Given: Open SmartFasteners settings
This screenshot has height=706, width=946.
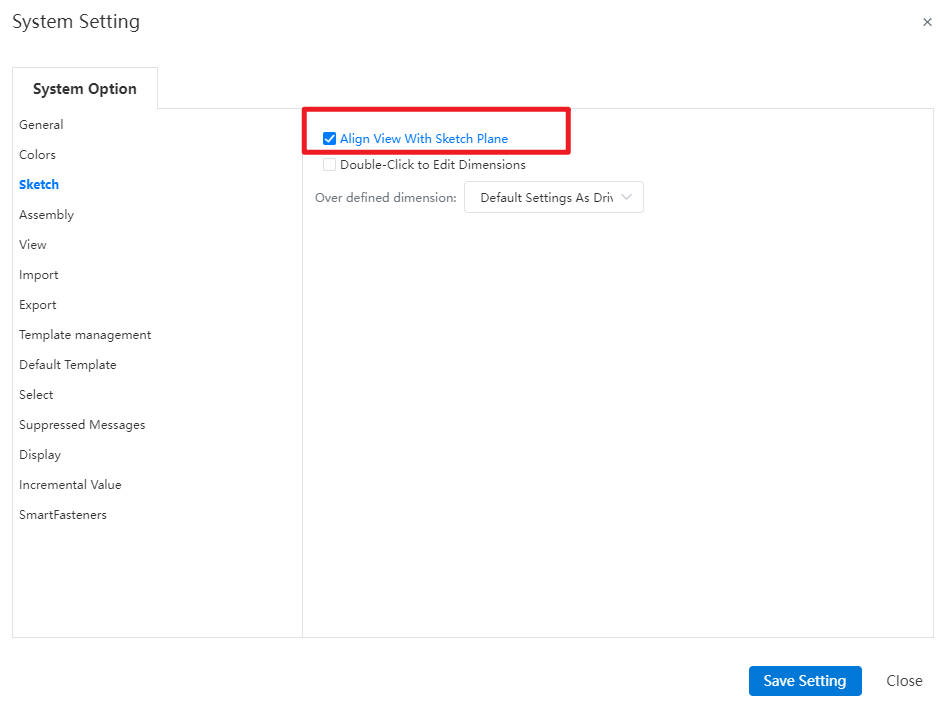Looking at the screenshot, I should 63,515.
